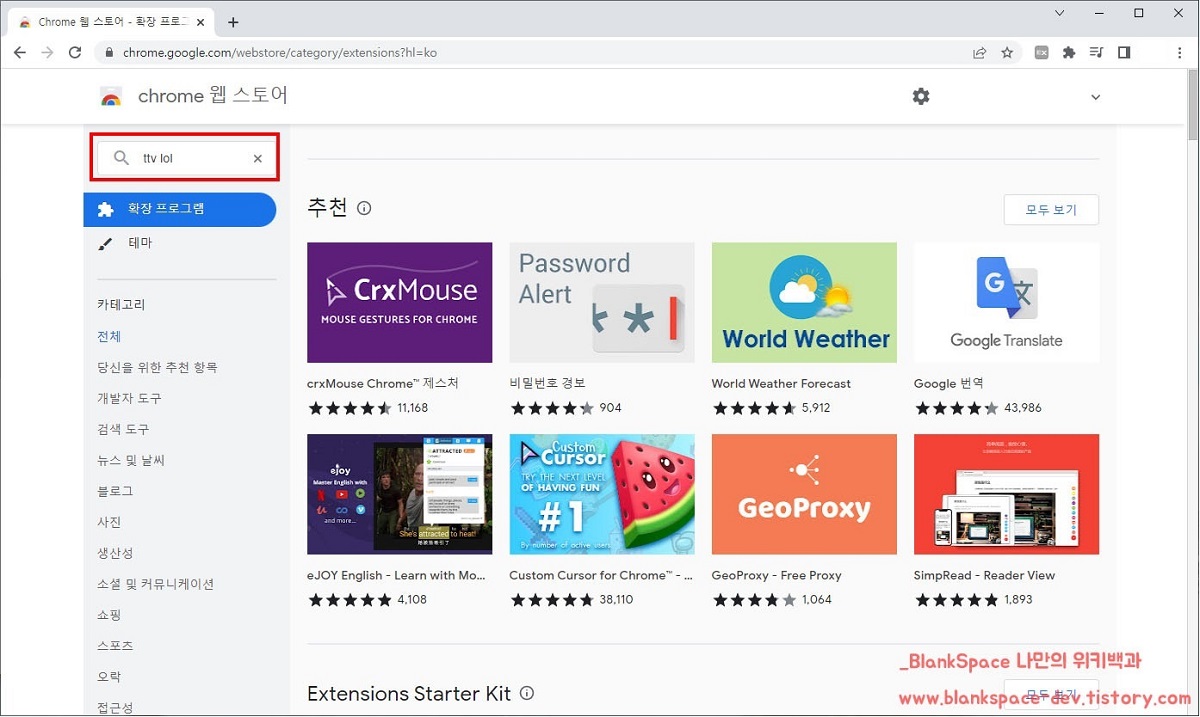Screen dimensions: 1200x717
Task: Open the Chrome three-dot menu
Action: [1179, 53]
